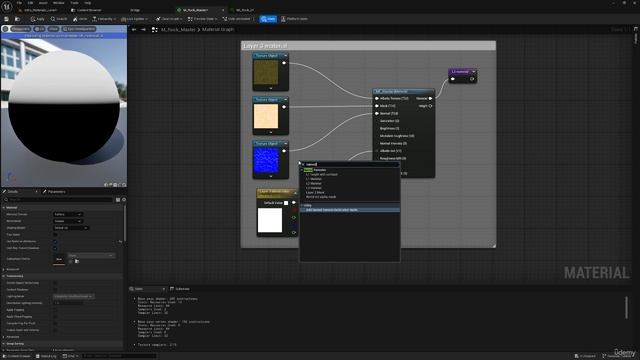The width and height of the screenshot is (640, 360).
Task: Click the Clean Graph toolbar button
Action: coord(169,19)
